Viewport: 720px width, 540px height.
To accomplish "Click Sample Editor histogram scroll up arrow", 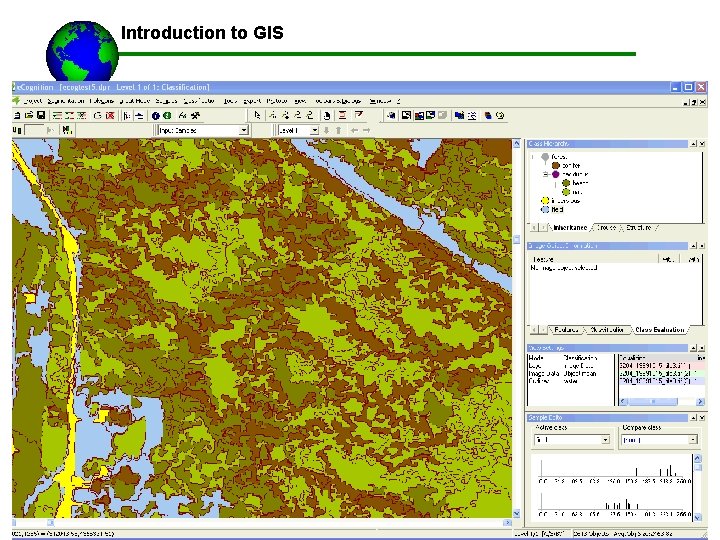I will tap(698, 458).
